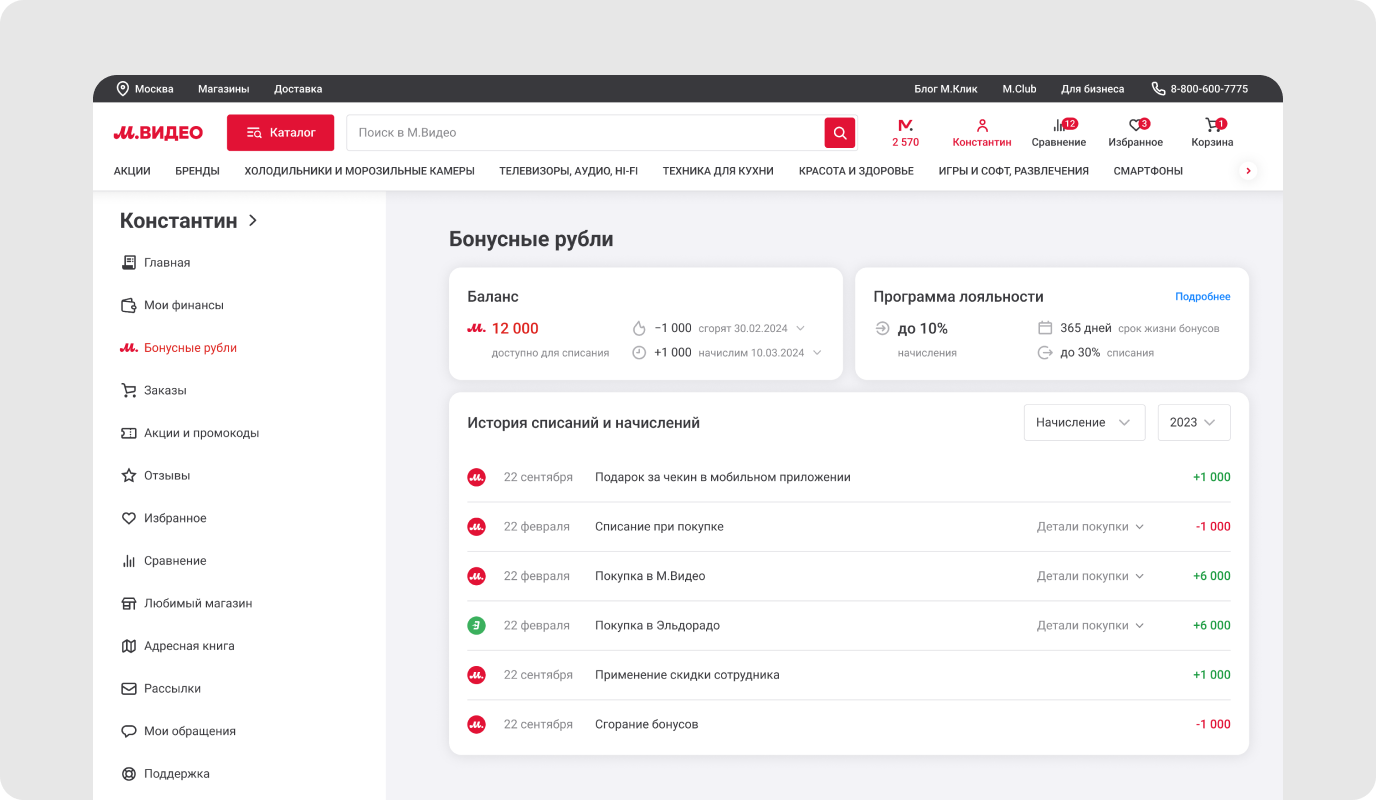Click 'Подарок за чекин в мобильном приложении'
This screenshot has width=1376, height=800.
723,478
